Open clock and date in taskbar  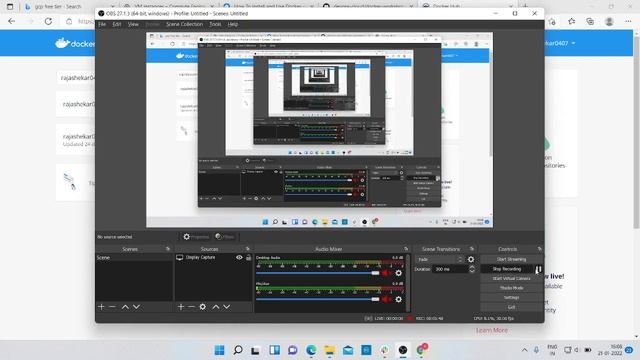(610, 350)
